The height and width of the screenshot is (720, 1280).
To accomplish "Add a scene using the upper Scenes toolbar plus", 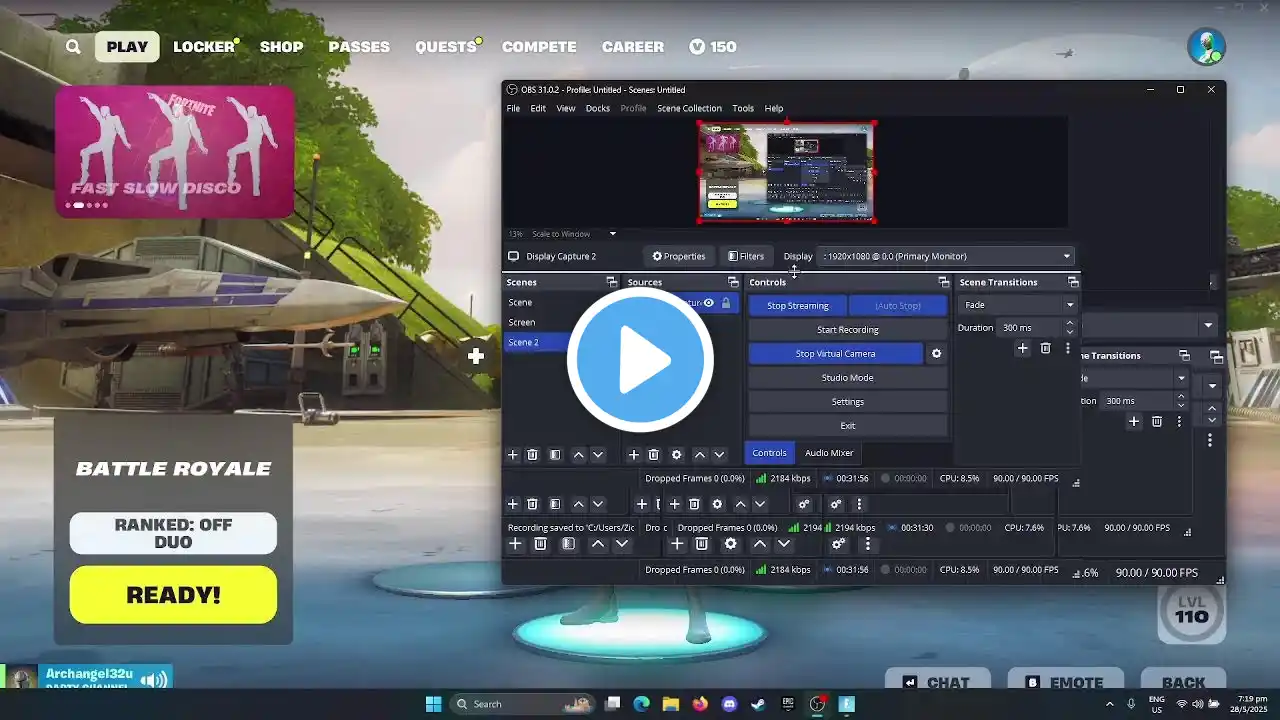I will tap(513, 455).
